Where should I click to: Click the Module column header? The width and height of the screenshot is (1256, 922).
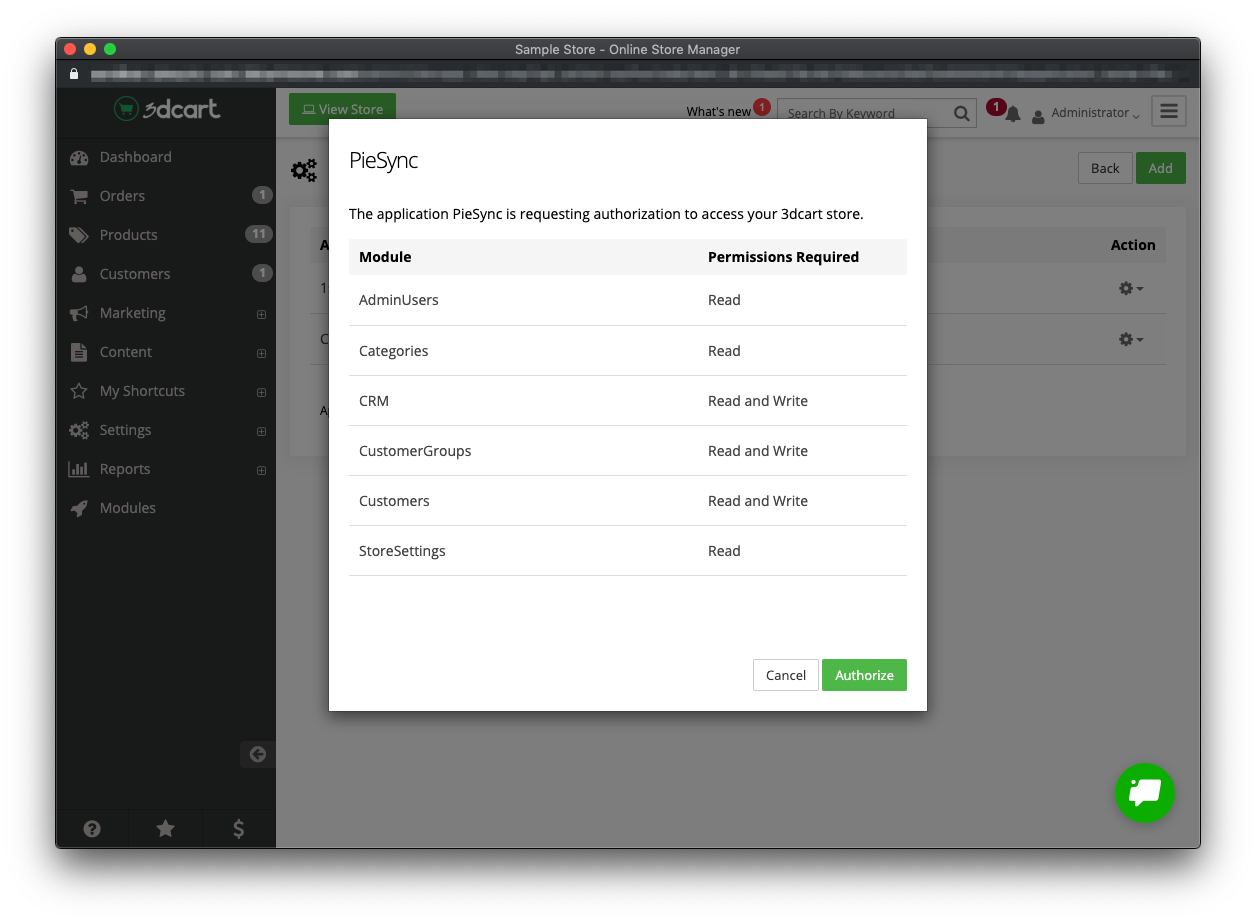coord(385,257)
